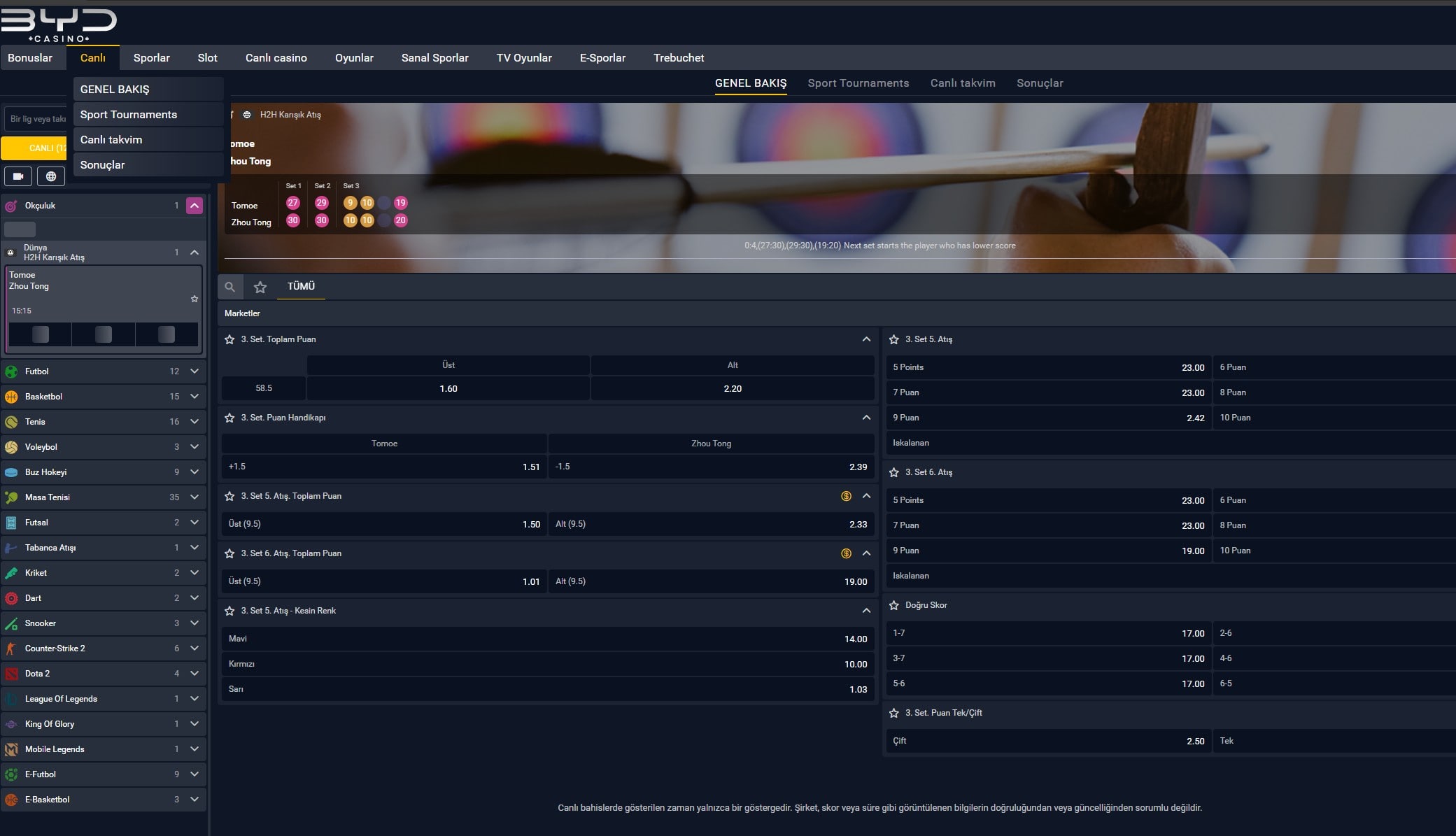Star the Doğru Skor market
Viewport: 1456px width, 836px height.
point(893,605)
